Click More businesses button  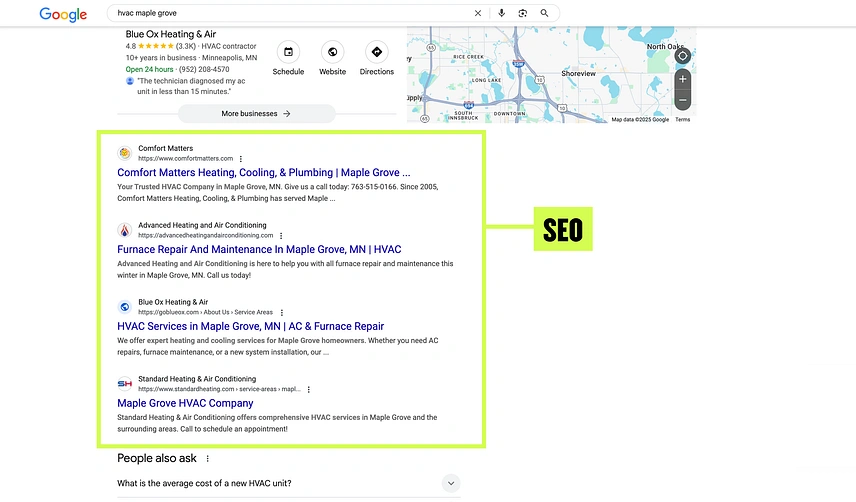[x=256, y=114]
